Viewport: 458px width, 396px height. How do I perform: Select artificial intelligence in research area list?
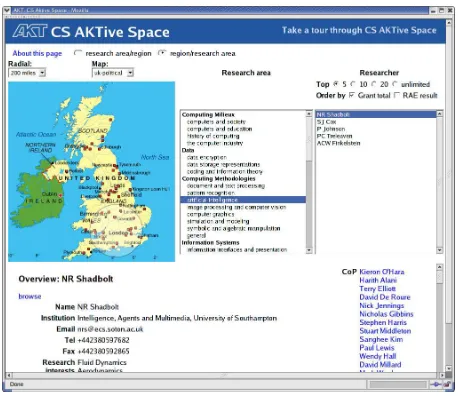(243, 200)
